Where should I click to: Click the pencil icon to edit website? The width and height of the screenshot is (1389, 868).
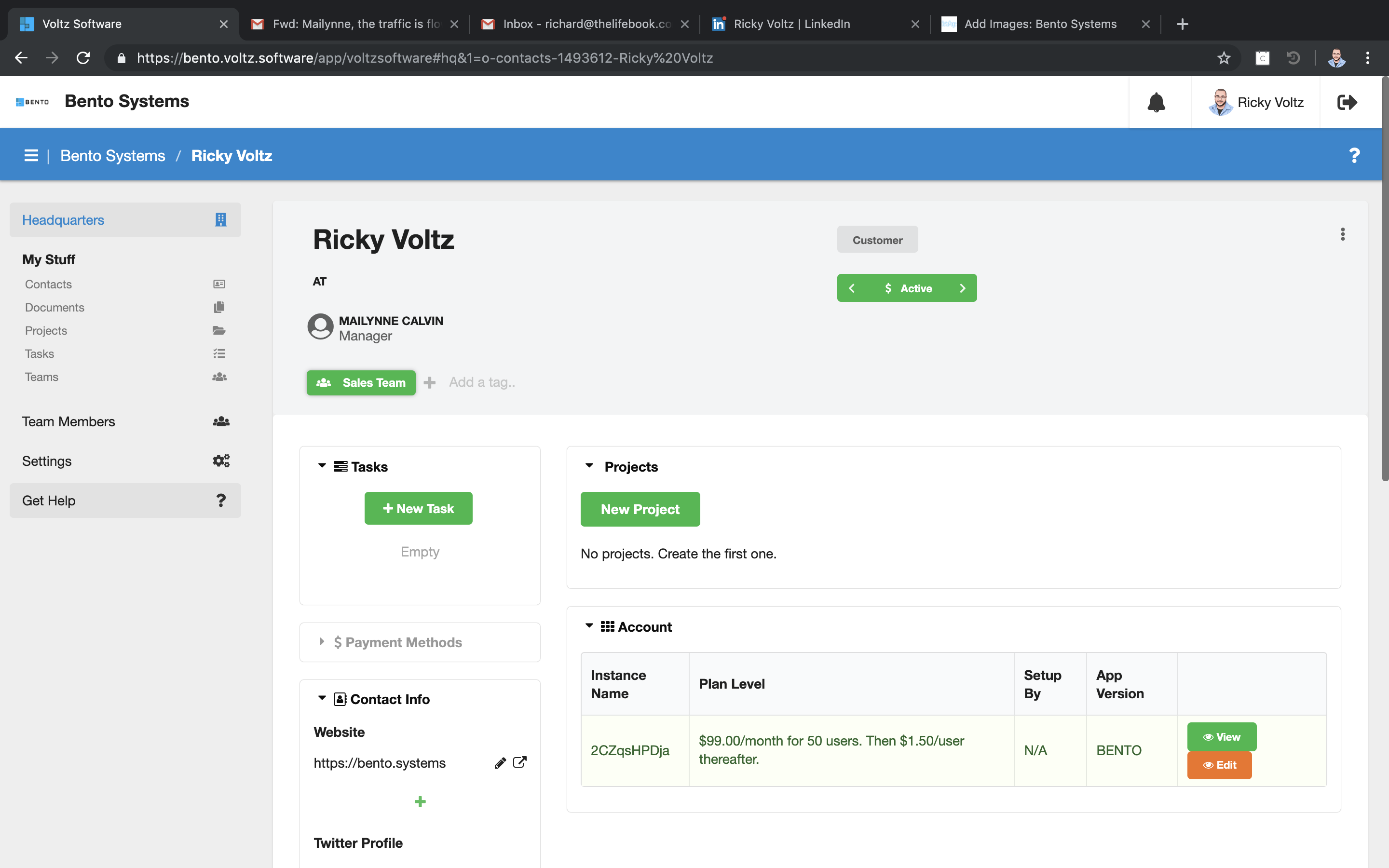coord(500,763)
